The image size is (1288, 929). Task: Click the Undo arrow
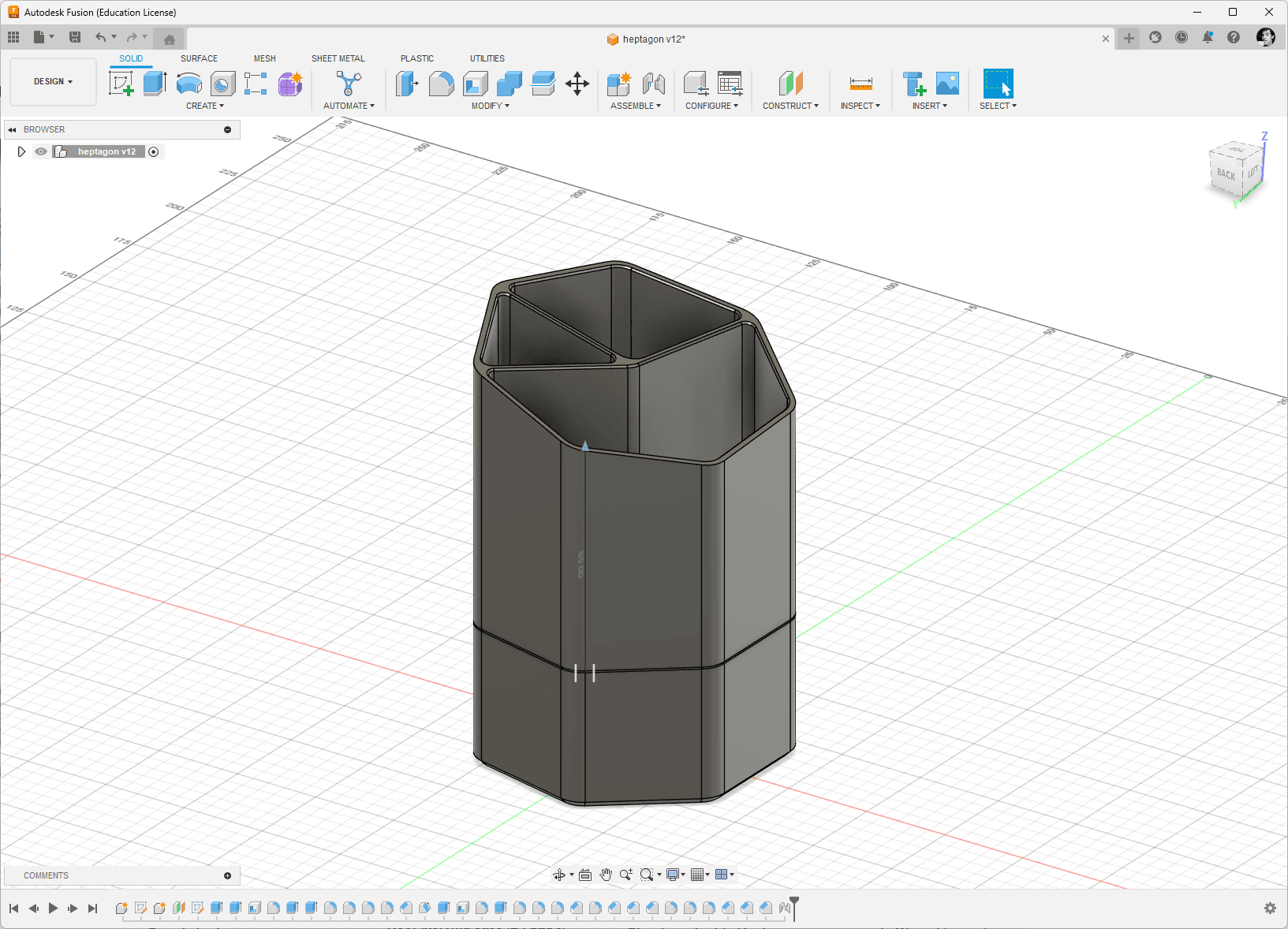pyautogui.click(x=100, y=37)
